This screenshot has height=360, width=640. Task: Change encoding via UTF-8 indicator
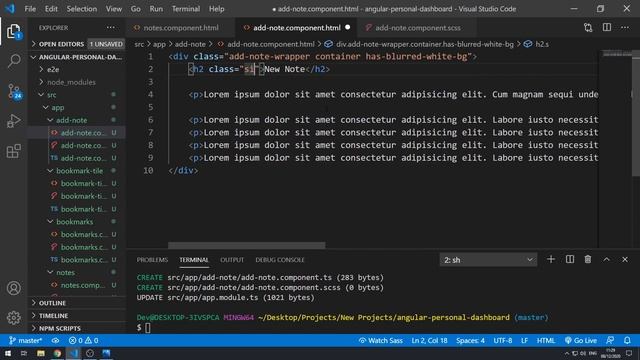tap(502, 340)
